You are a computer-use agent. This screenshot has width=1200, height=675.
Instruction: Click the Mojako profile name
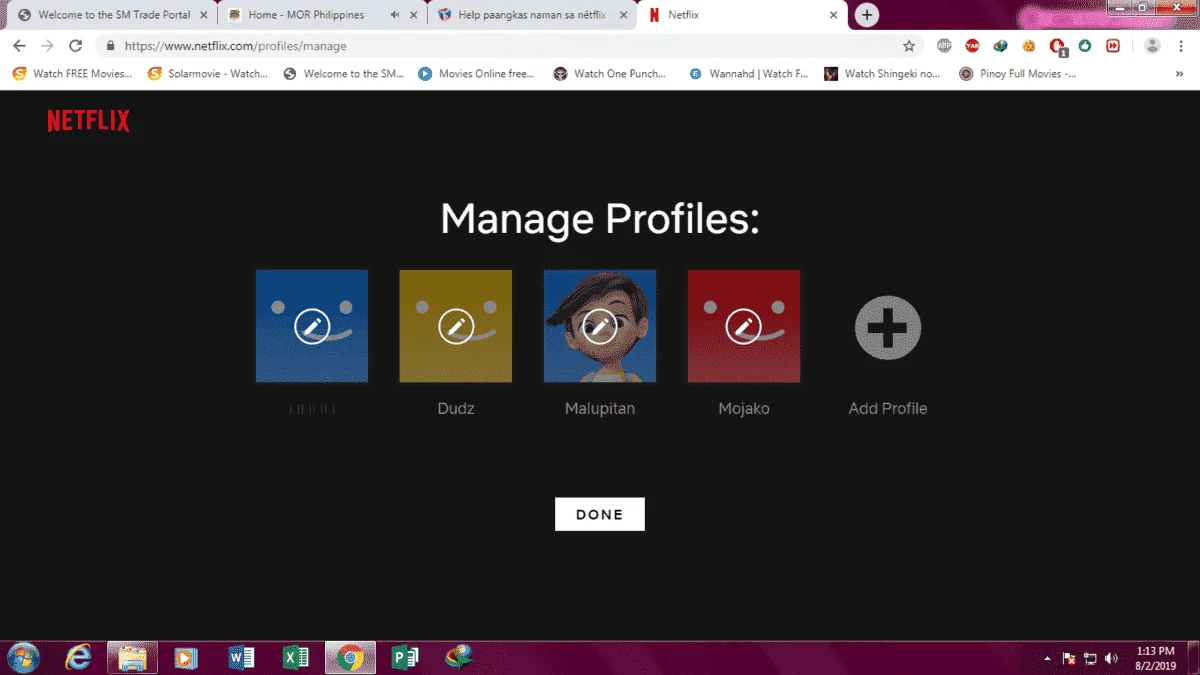(x=744, y=409)
